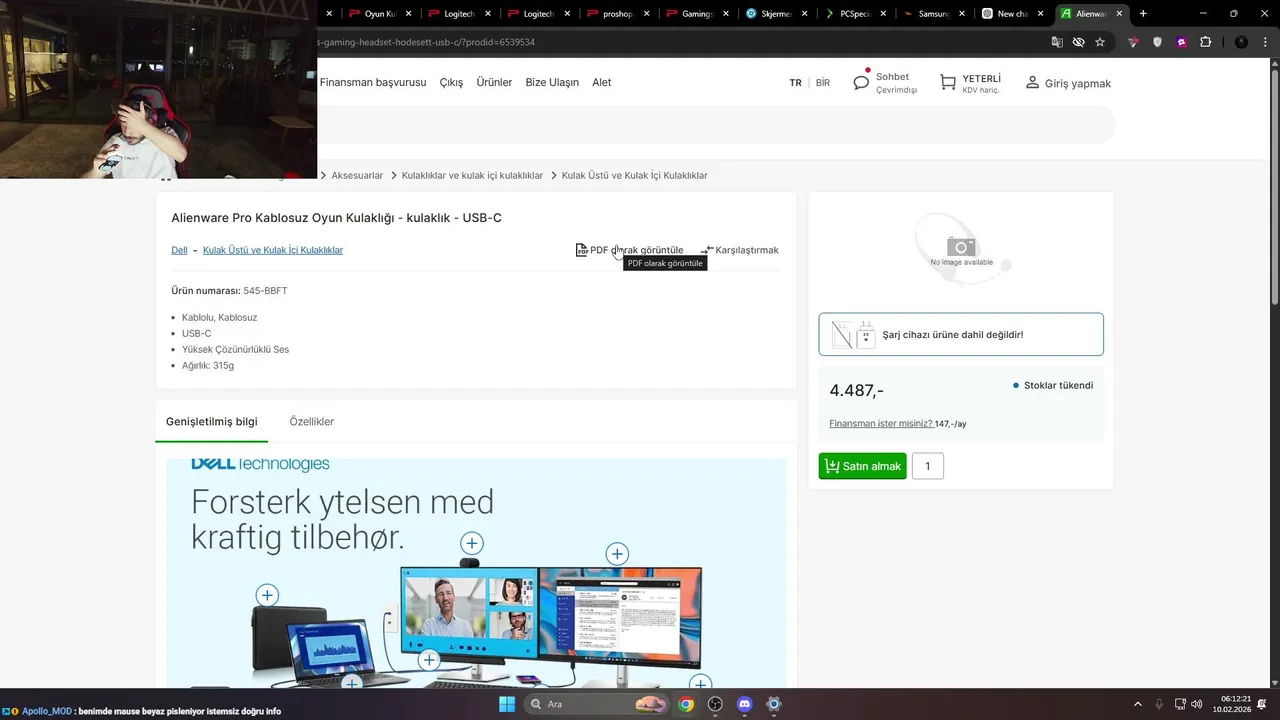1280x720 pixels.
Task: Open Finansman başvurusu in the site menu
Action: 373,82
